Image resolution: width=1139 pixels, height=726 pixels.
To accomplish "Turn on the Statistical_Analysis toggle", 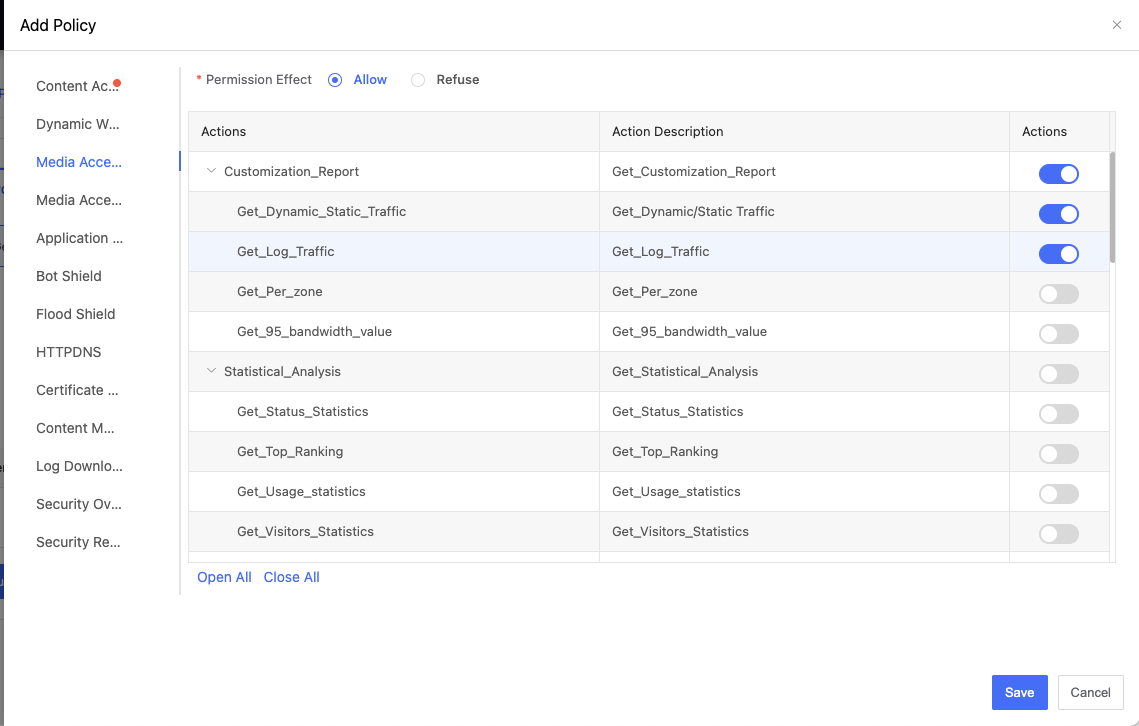I will (x=1058, y=374).
